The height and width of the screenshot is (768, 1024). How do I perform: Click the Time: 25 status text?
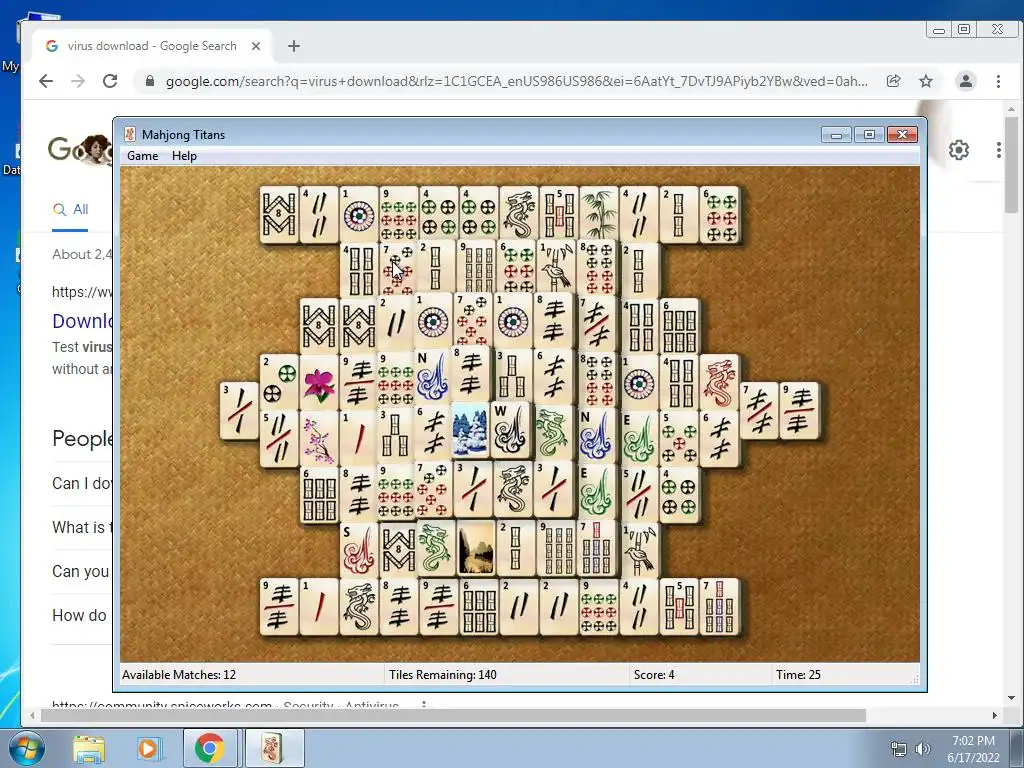point(798,675)
